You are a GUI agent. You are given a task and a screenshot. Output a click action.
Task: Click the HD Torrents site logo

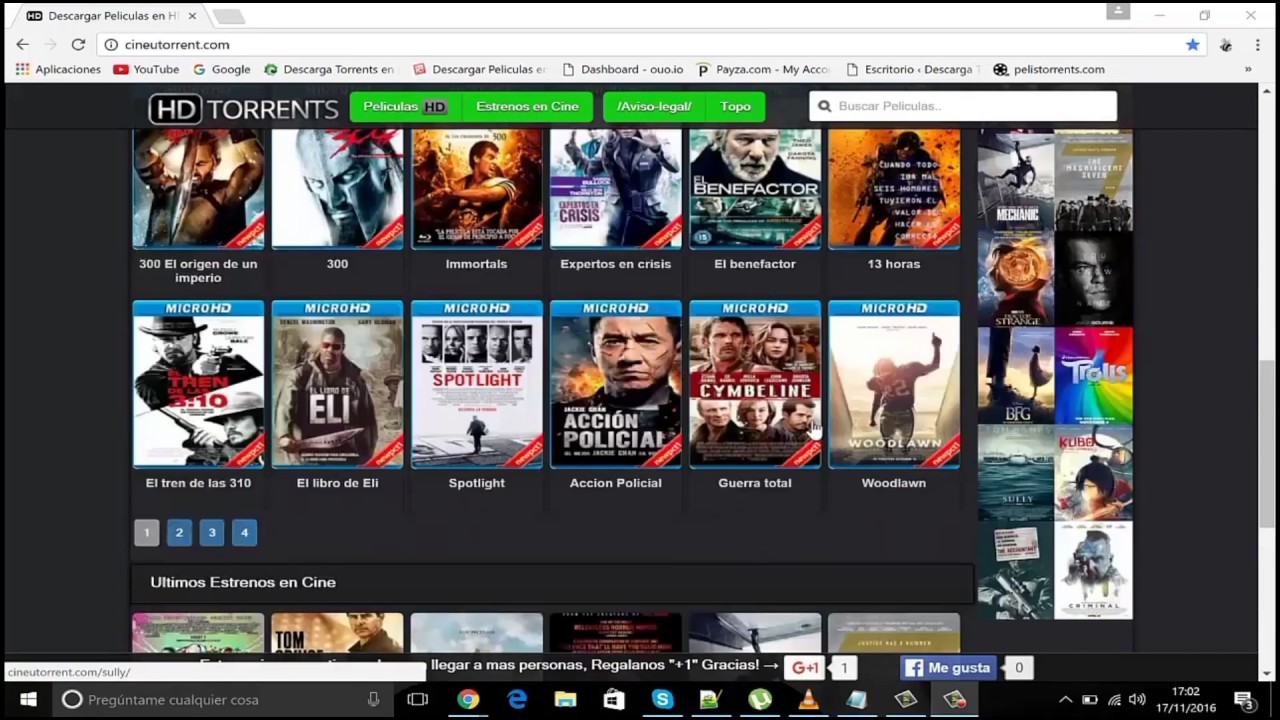pyautogui.click(x=244, y=108)
